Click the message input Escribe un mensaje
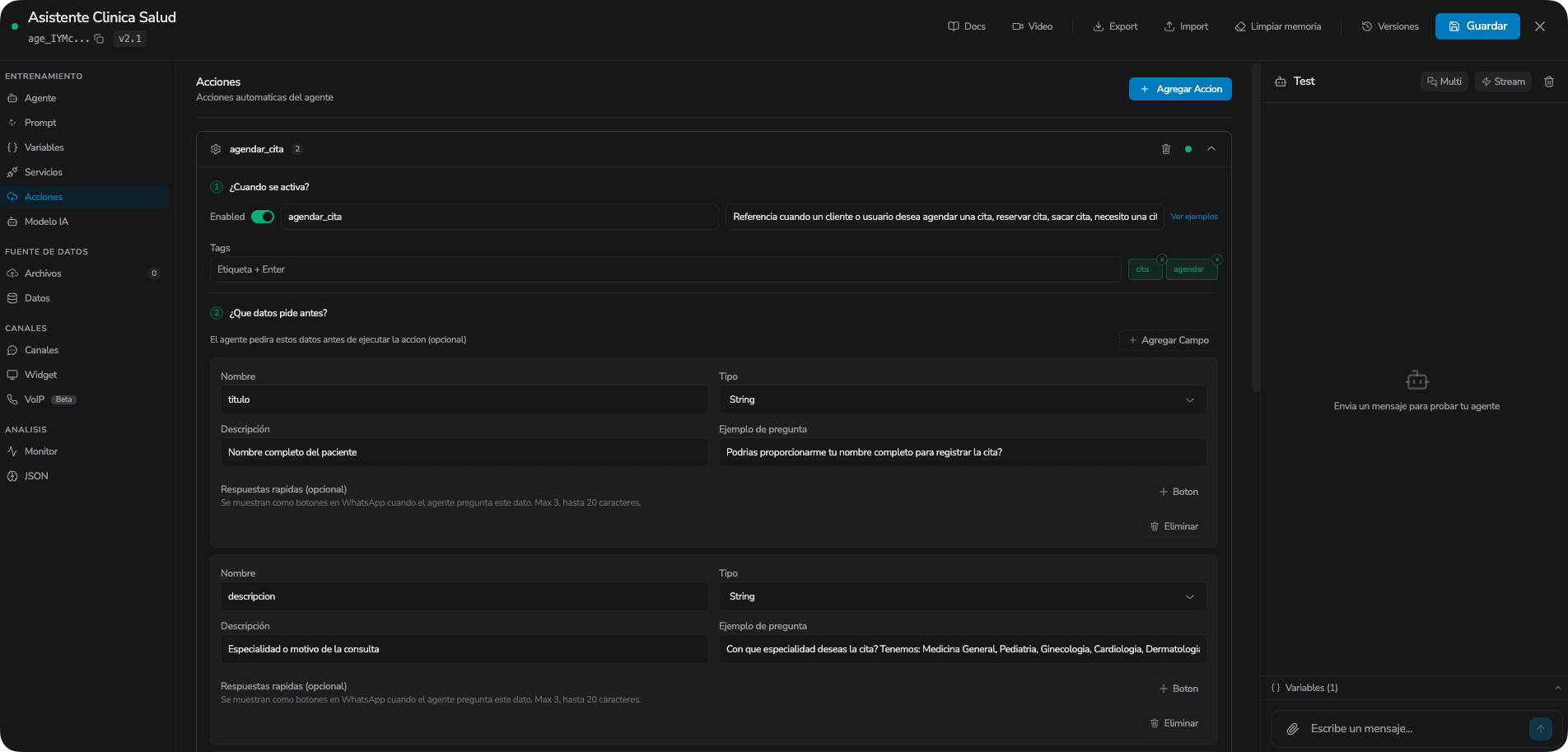Image resolution: width=1568 pixels, height=752 pixels. coord(1415,729)
